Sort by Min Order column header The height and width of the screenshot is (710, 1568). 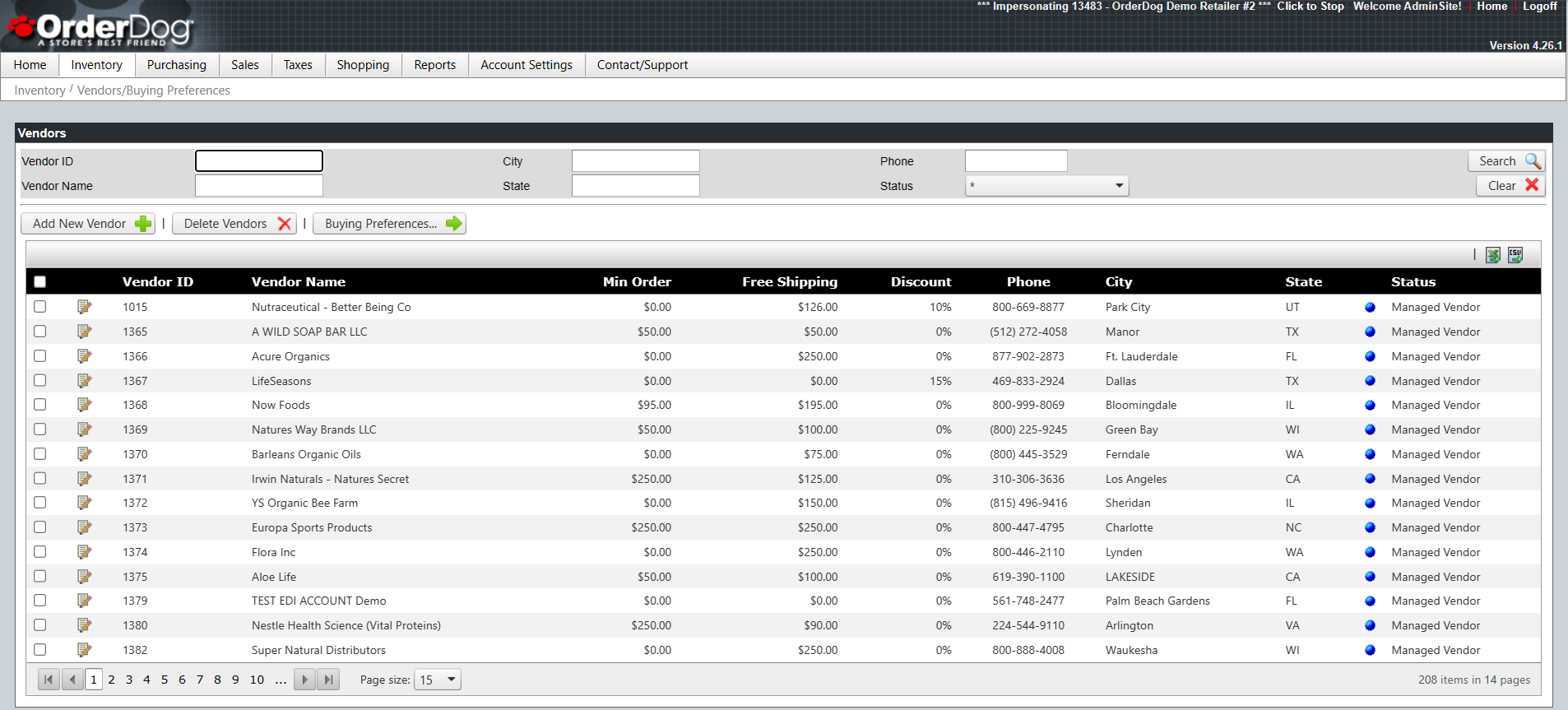click(x=637, y=281)
